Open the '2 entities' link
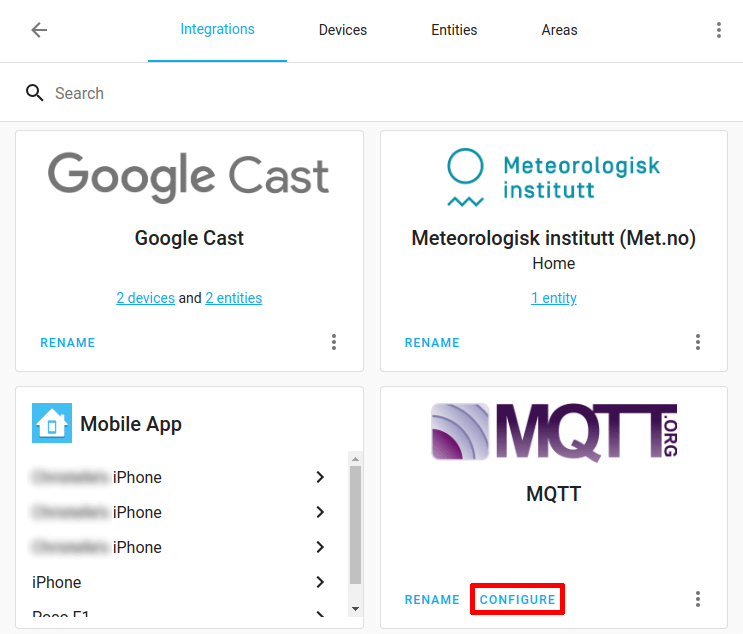This screenshot has height=634, width=743. 234,298
